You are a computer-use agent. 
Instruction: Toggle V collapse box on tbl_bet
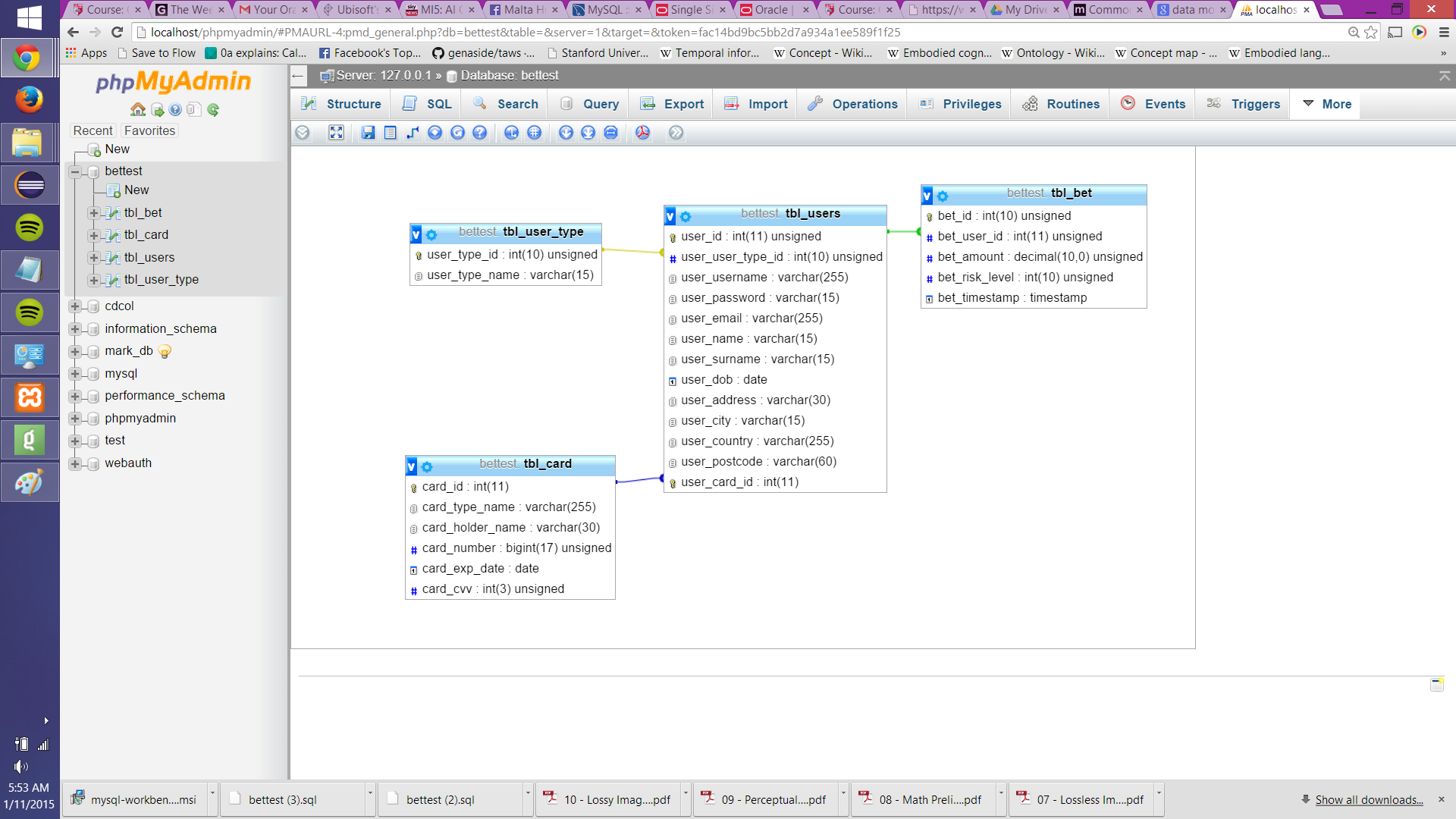click(927, 196)
